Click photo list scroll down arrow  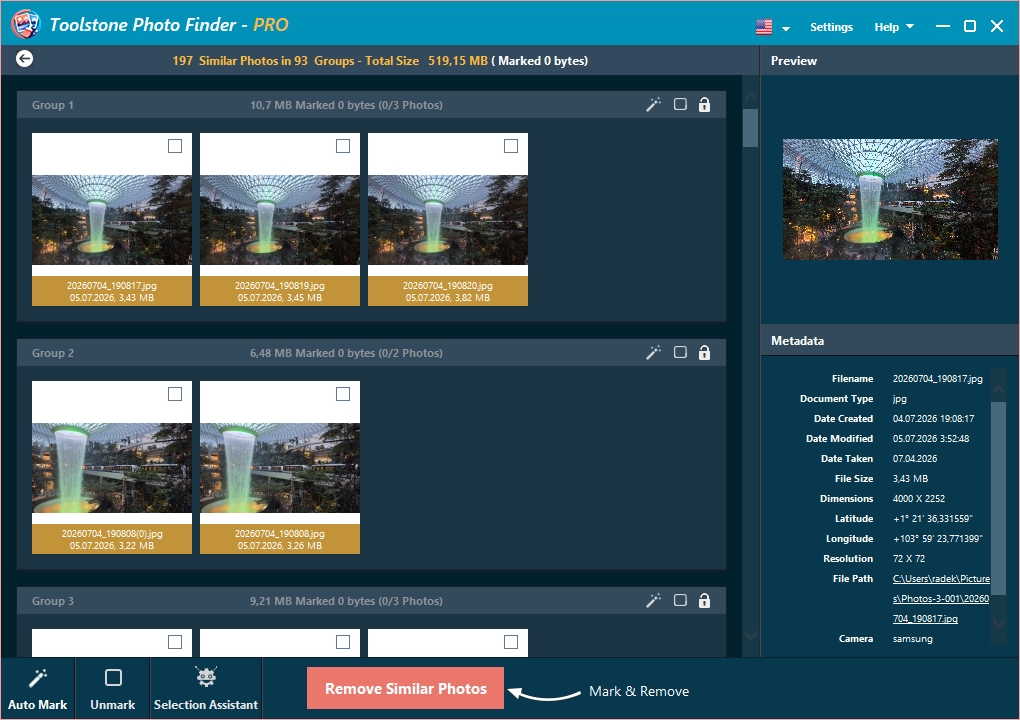(750, 635)
